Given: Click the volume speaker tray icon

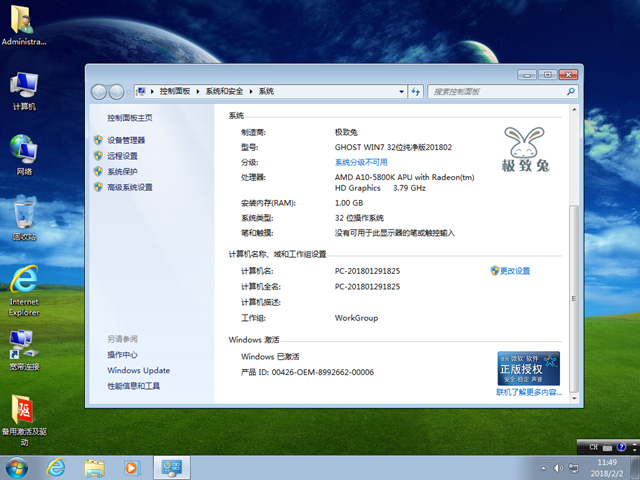Looking at the screenshot, I should point(558,468).
